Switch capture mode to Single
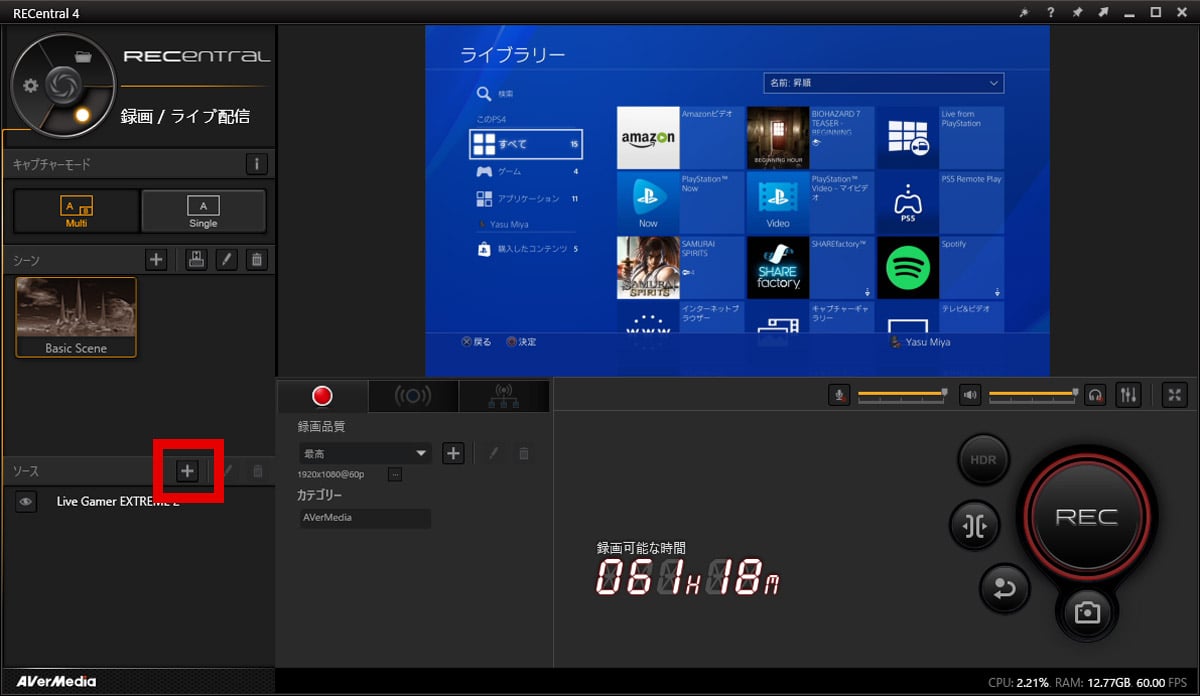This screenshot has width=1200, height=696. tap(203, 211)
